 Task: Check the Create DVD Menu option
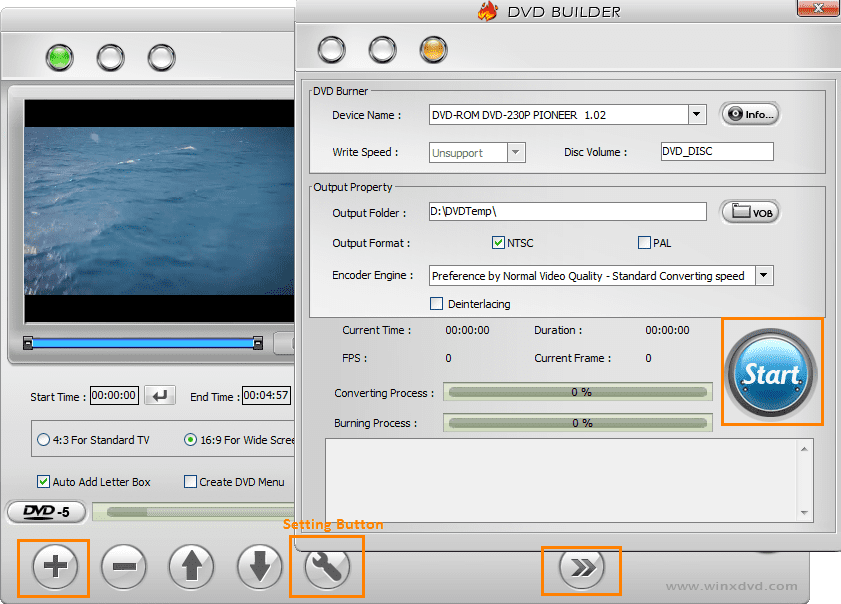click(190, 482)
